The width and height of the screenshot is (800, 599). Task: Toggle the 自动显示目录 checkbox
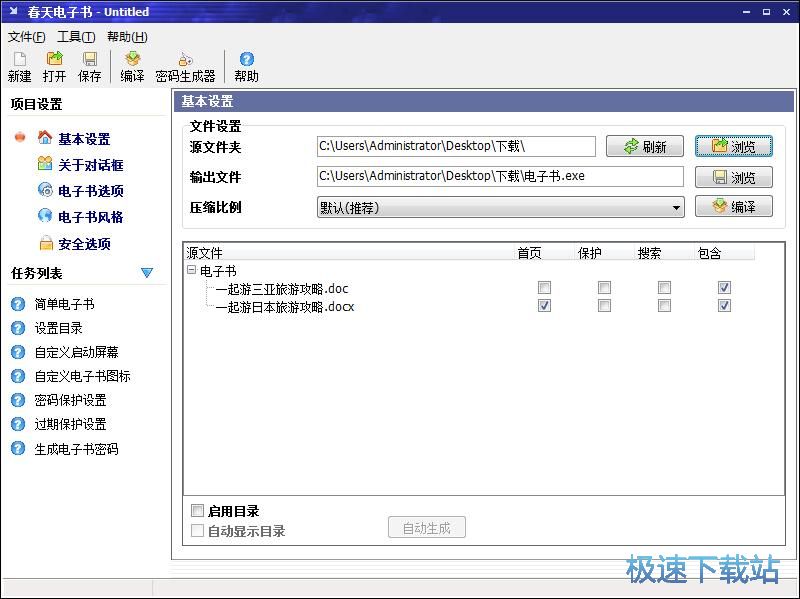tap(197, 531)
